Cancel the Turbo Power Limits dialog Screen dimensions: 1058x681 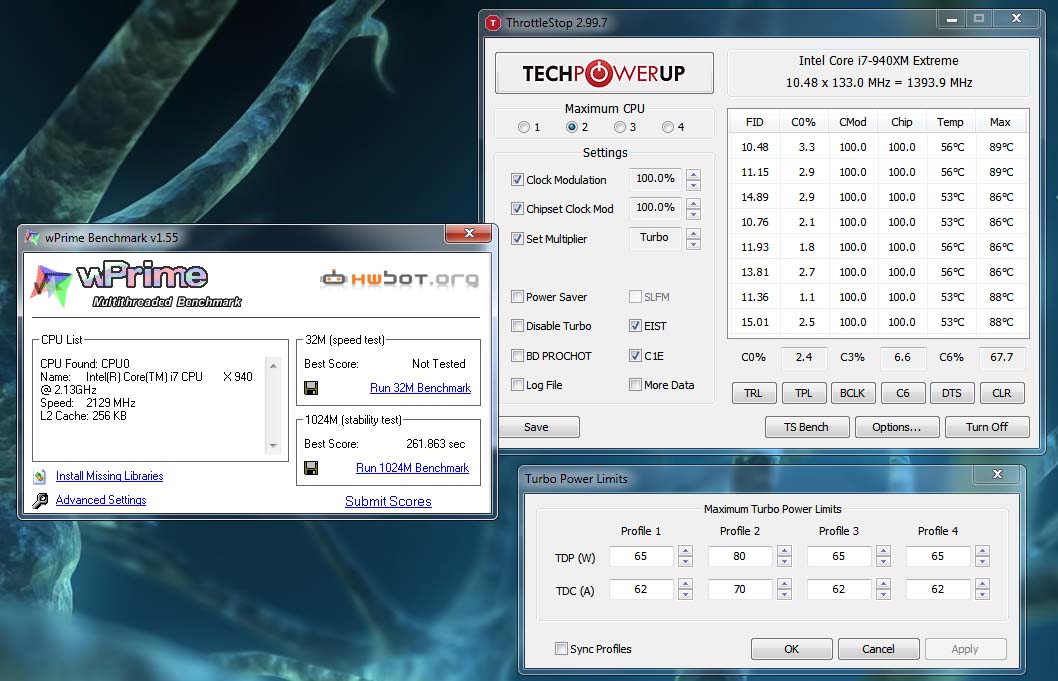point(879,649)
